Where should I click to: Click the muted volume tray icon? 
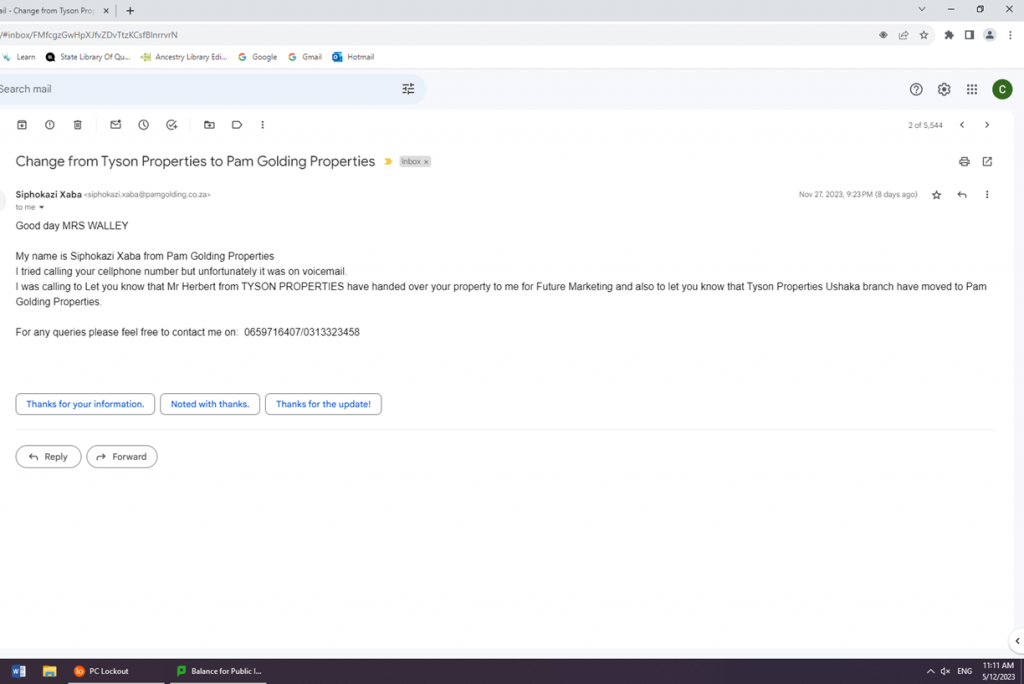(x=945, y=671)
